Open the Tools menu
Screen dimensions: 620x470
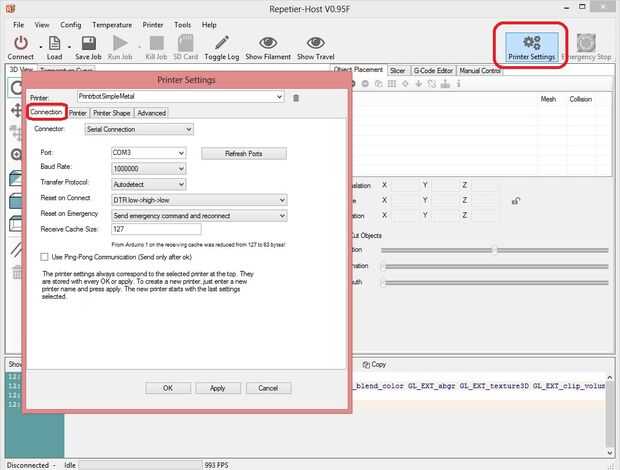[182, 25]
